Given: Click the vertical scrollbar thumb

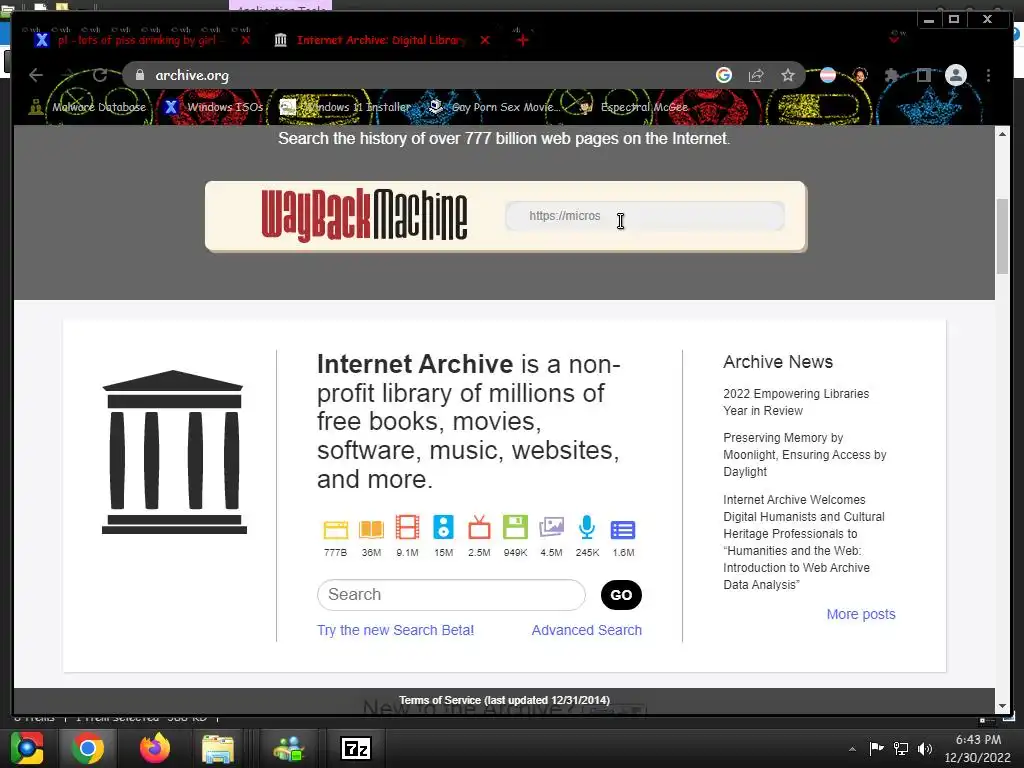Looking at the screenshot, I should coord(1002,236).
